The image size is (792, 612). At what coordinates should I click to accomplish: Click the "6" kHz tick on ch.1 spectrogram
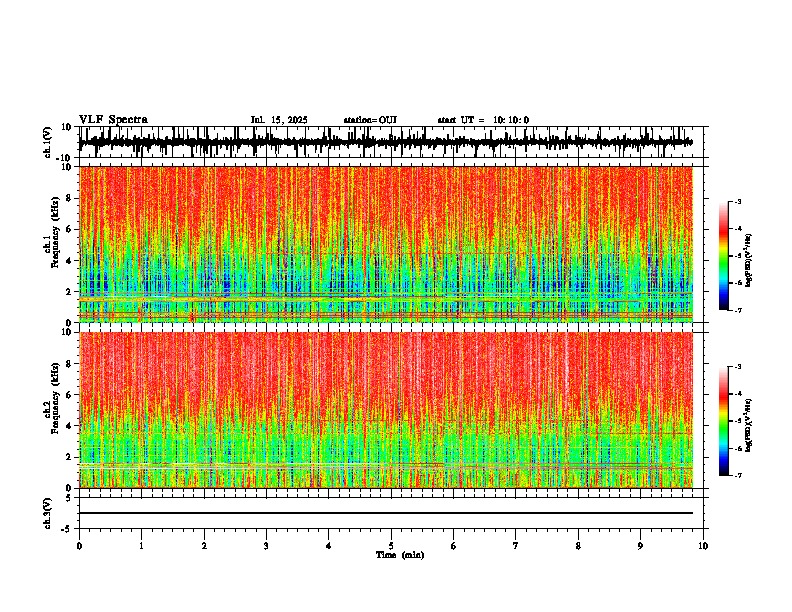coord(70,229)
